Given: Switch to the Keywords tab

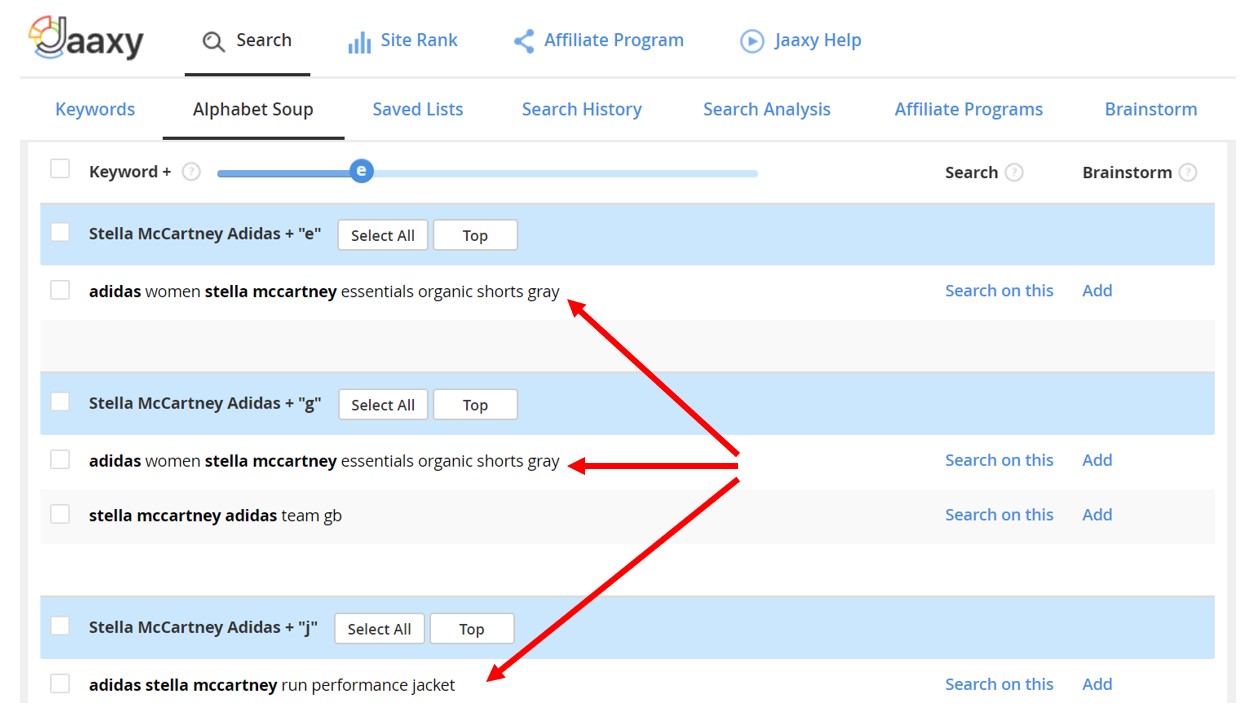Looking at the screenshot, I should click(95, 110).
